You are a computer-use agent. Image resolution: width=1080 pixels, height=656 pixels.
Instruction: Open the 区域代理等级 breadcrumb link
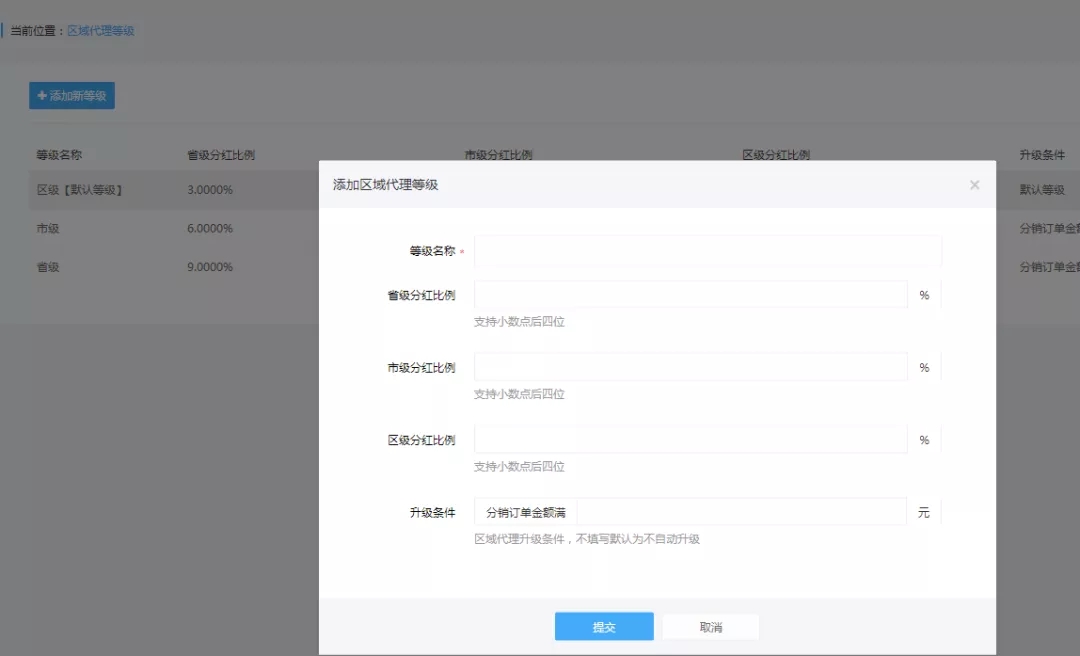(101, 31)
